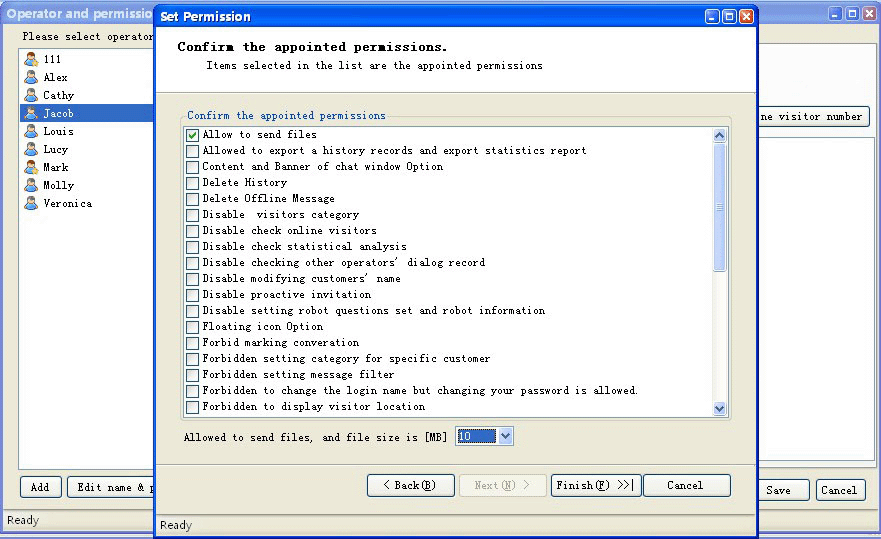881x539 pixels.
Task: Cancel the Set Permission dialog
Action: [x=687, y=485]
